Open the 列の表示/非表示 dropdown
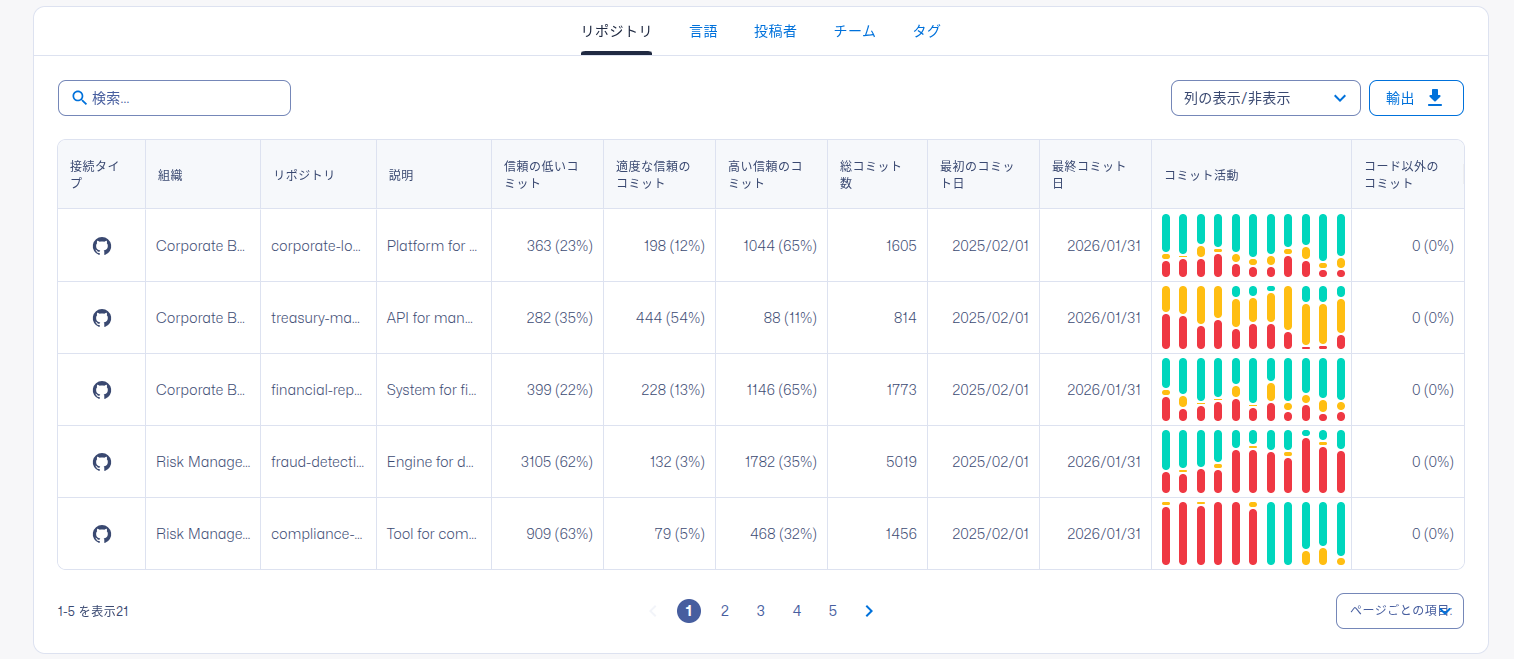The height and width of the screenshot is (659, 1514). coord(1265,98)
